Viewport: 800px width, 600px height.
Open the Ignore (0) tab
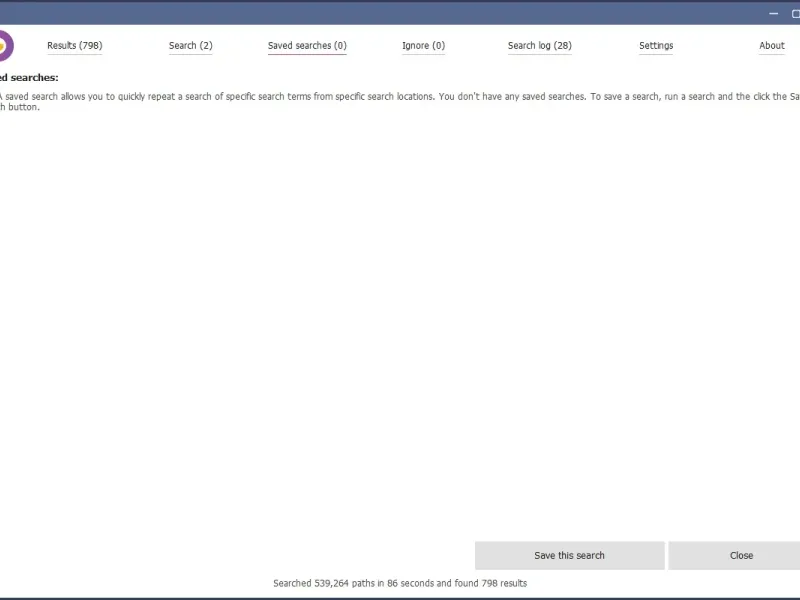[x=423, y=45]
